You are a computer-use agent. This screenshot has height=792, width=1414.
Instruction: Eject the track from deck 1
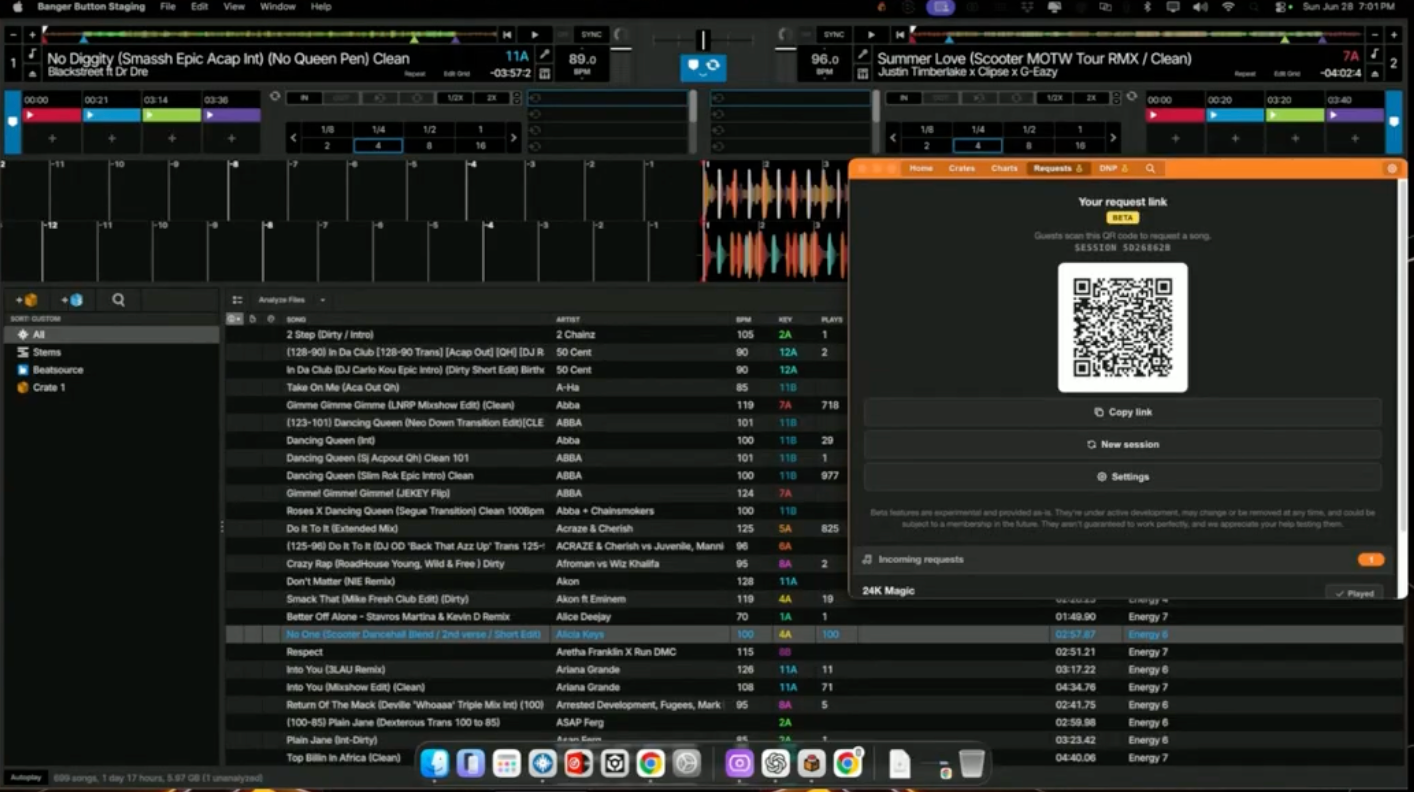coord(33,73)
